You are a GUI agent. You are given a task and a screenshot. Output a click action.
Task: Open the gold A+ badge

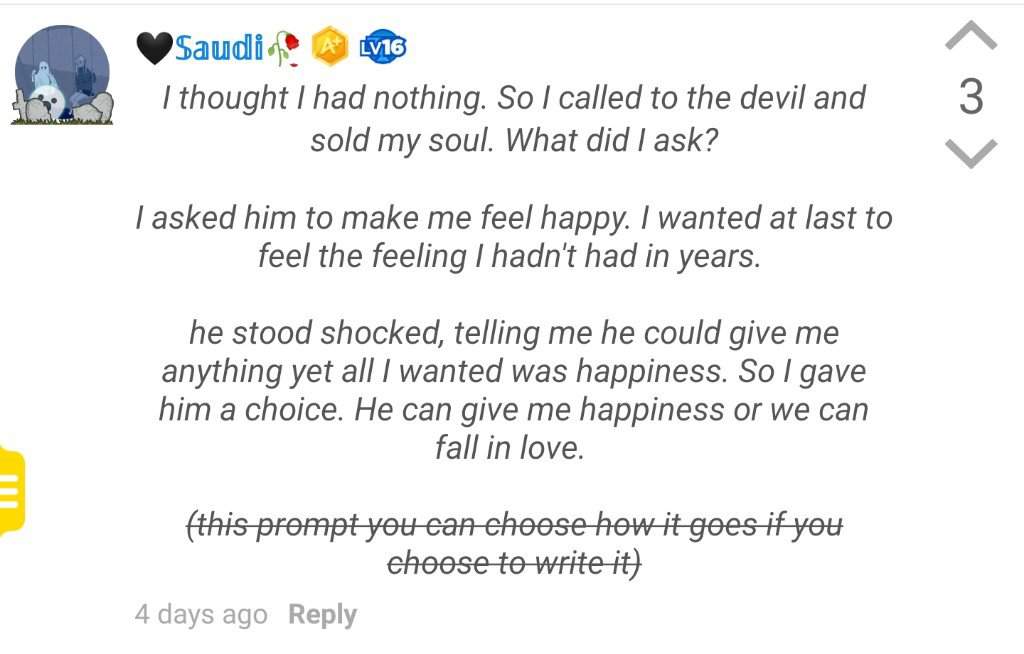330,46
